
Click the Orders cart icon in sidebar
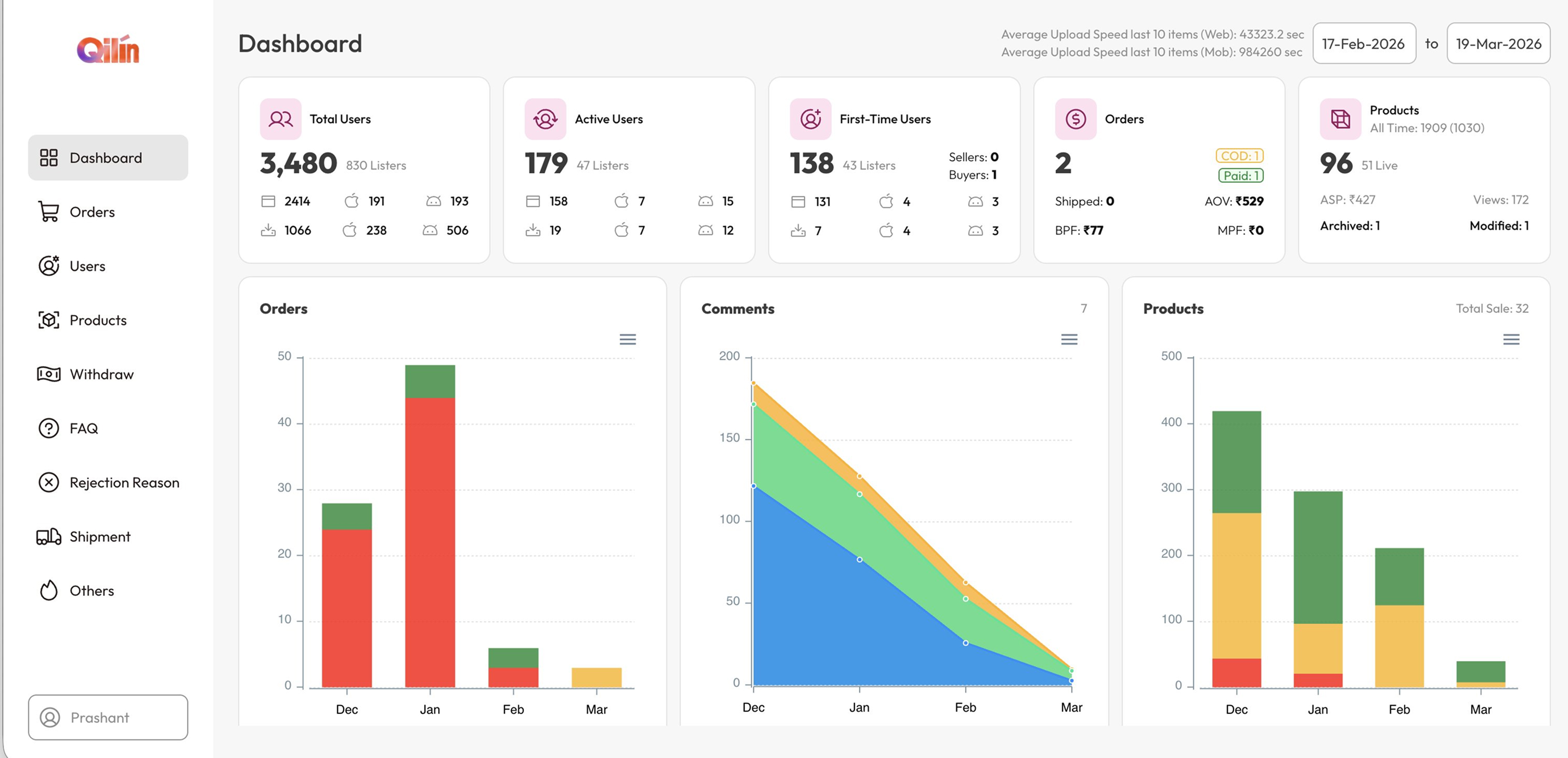[x=49, y=211]
